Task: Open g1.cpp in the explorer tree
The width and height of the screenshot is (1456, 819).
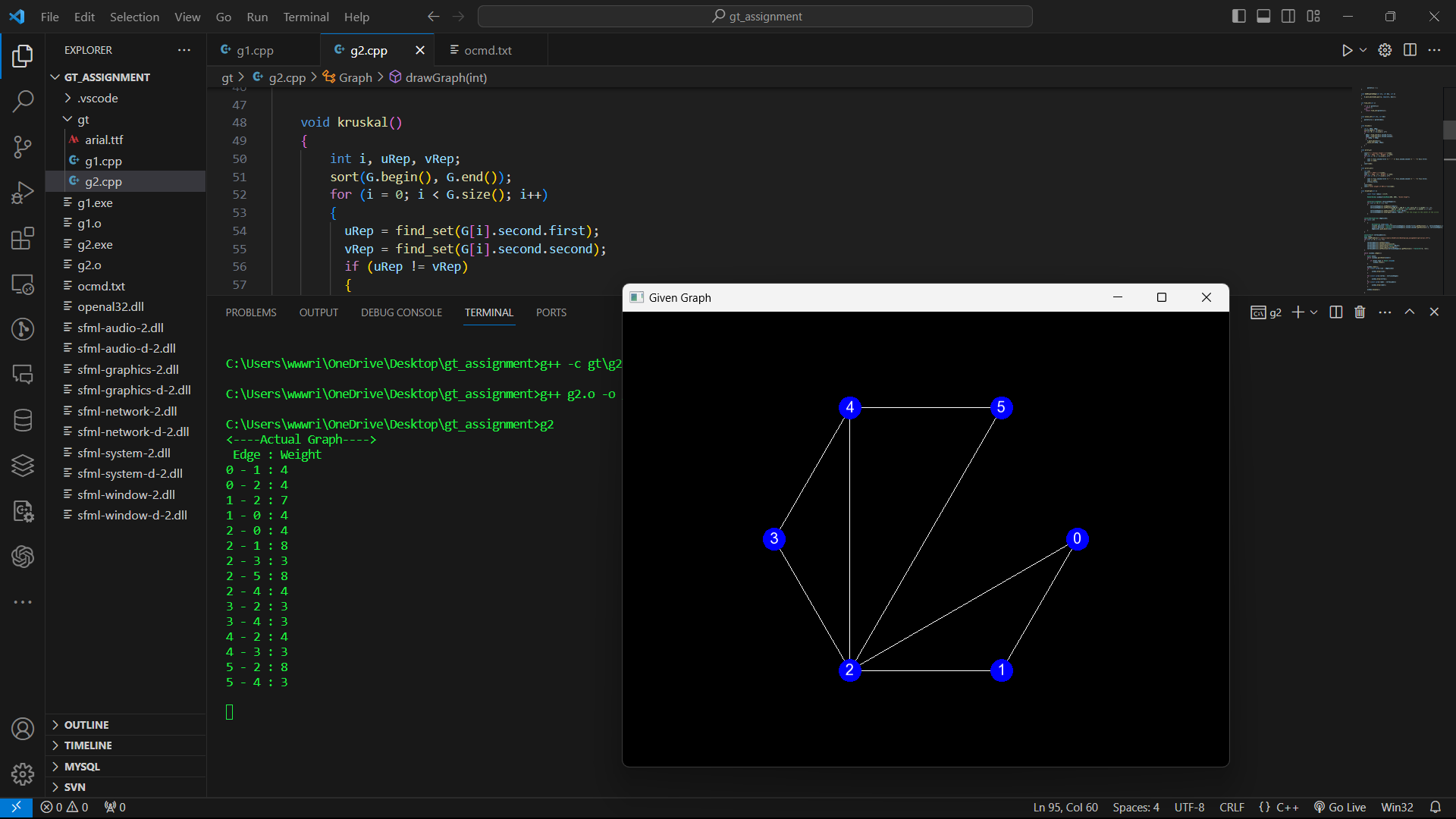Action: point(103,161)
